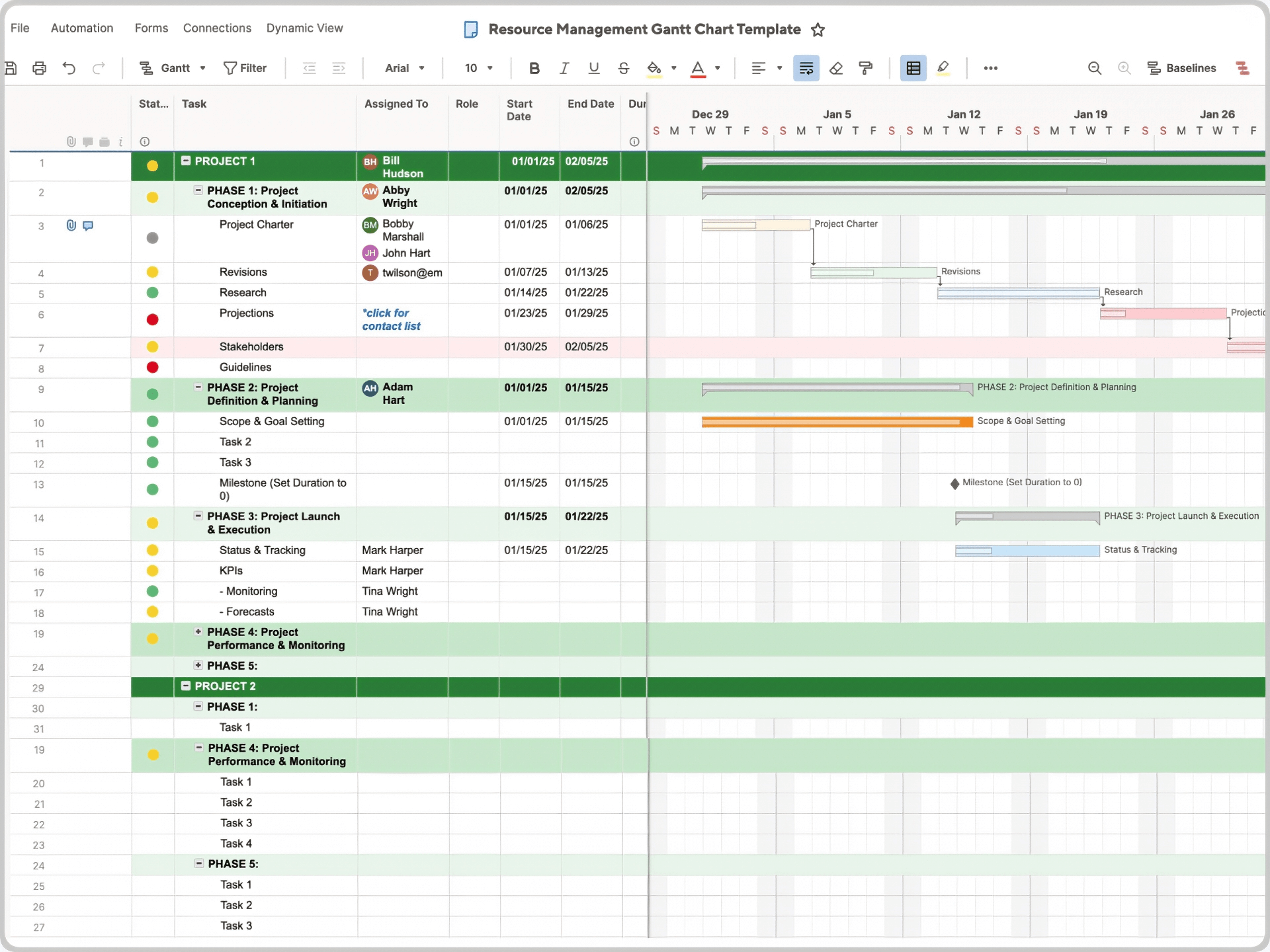Toggle underline formatting
This screenshot has height=952, width=1270.
(x=593, y=68)
